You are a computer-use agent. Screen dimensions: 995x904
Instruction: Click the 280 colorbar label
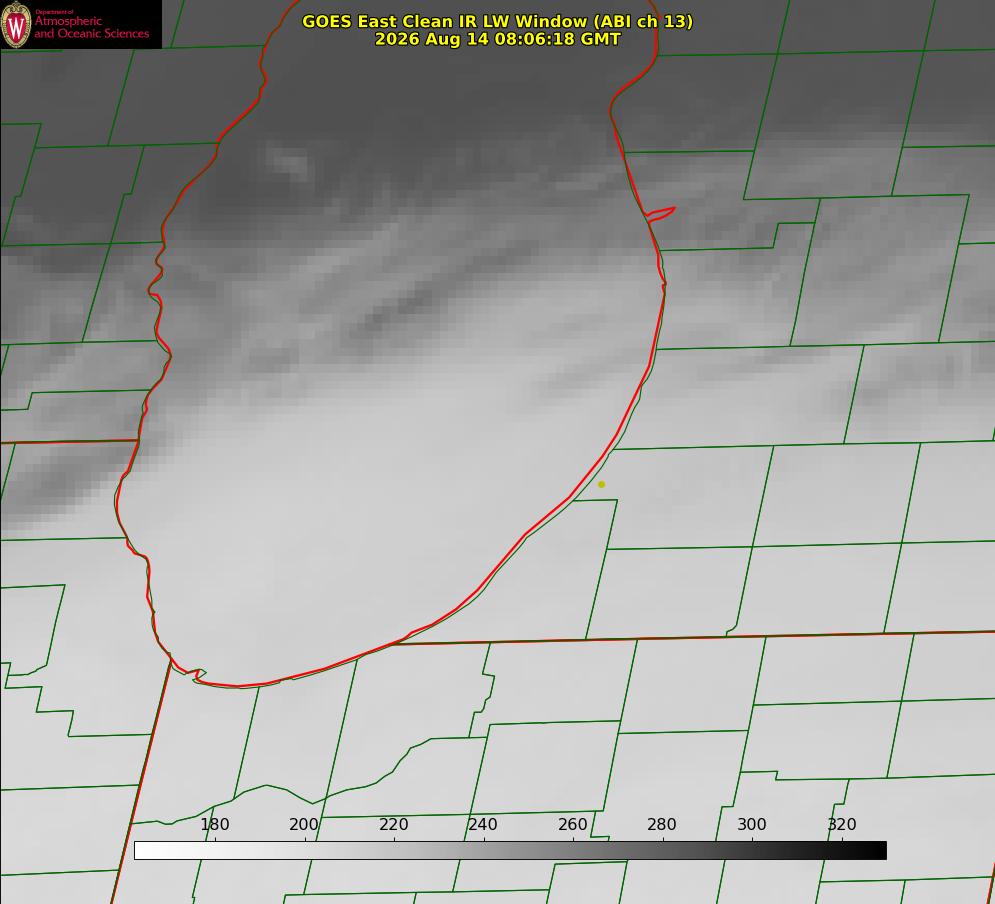(x=662, y=824)
